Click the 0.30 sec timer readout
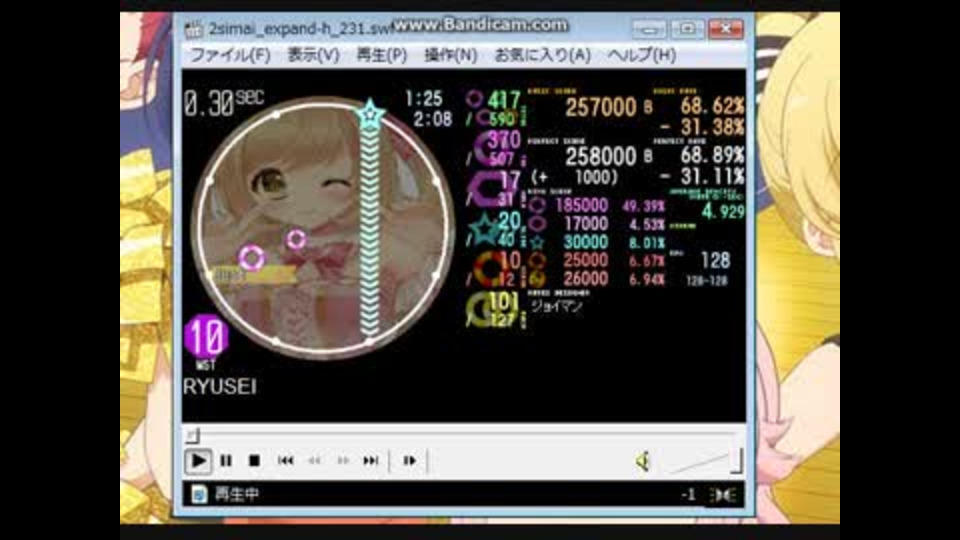Viewport: 960px width, 540px height. point(224,102)
